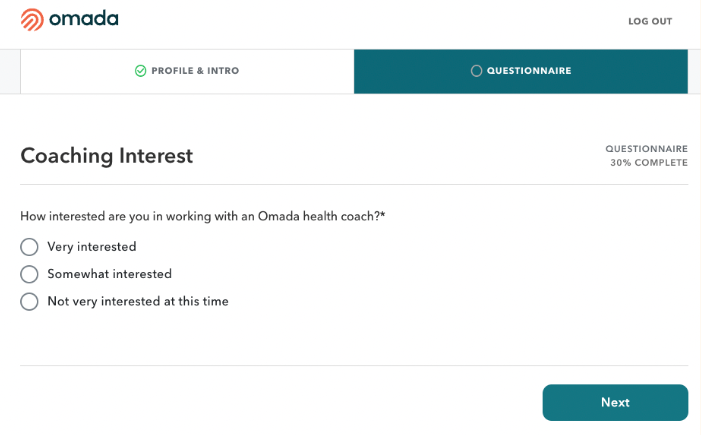Click the Questionnaire label above 30% Complete
Screen dimensions: 701x435
click(646, 149)
